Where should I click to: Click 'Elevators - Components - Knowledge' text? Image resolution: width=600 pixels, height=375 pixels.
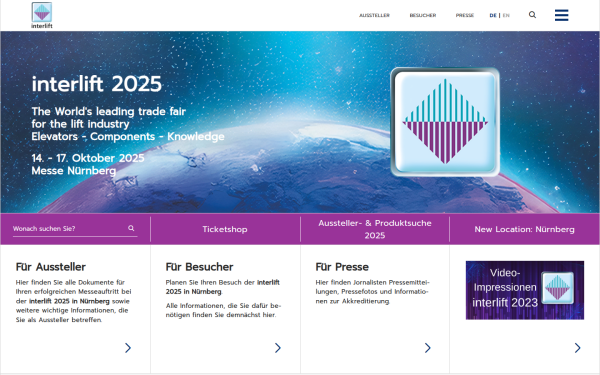tap(128, 137)
